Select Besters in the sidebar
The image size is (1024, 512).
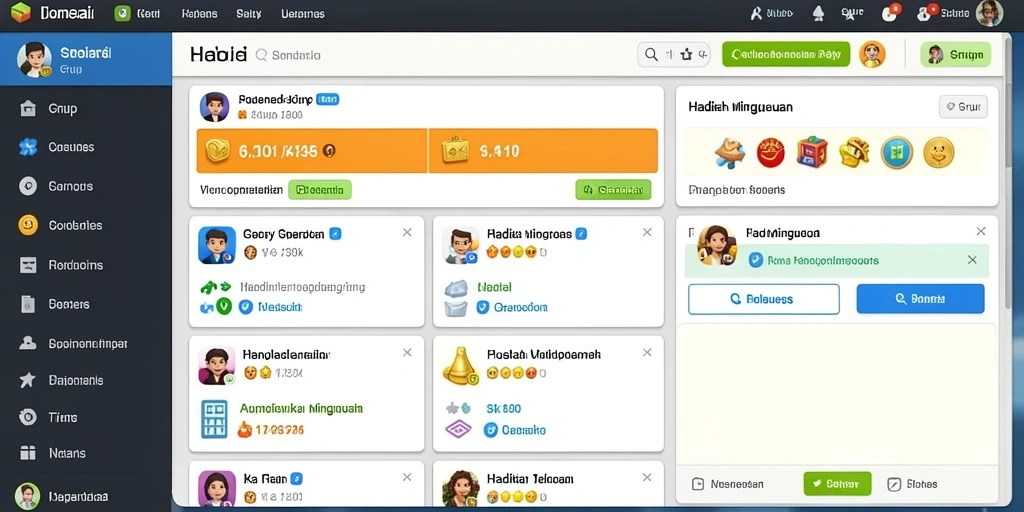tap(69, 304)
